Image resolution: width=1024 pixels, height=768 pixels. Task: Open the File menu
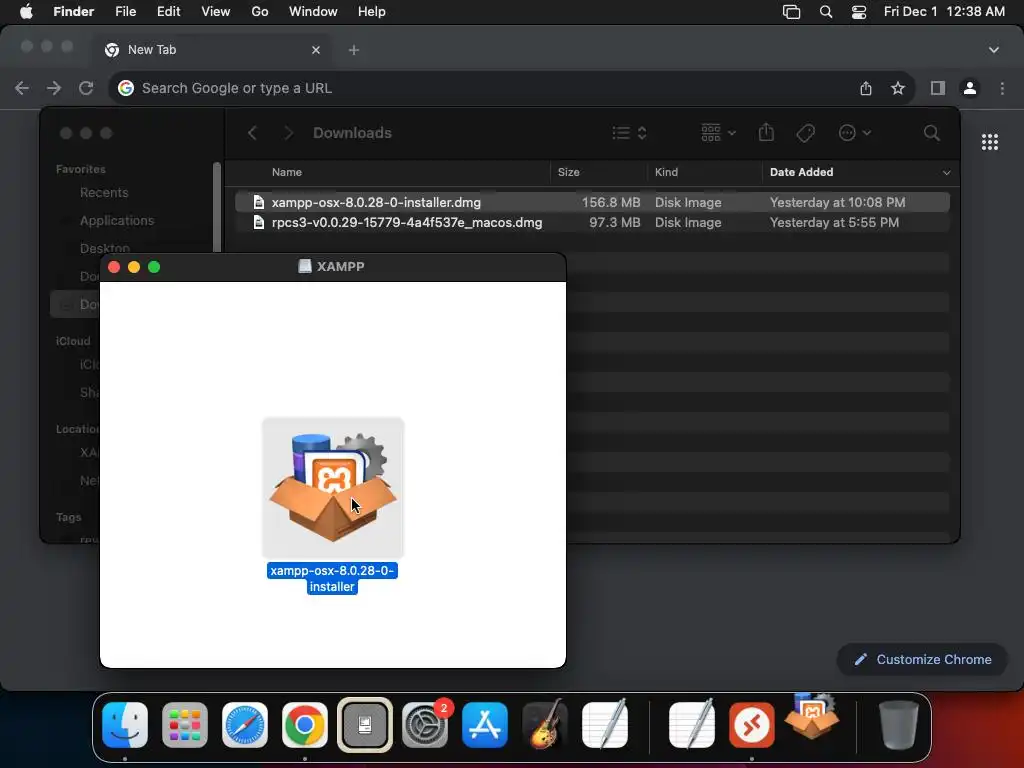125,12
